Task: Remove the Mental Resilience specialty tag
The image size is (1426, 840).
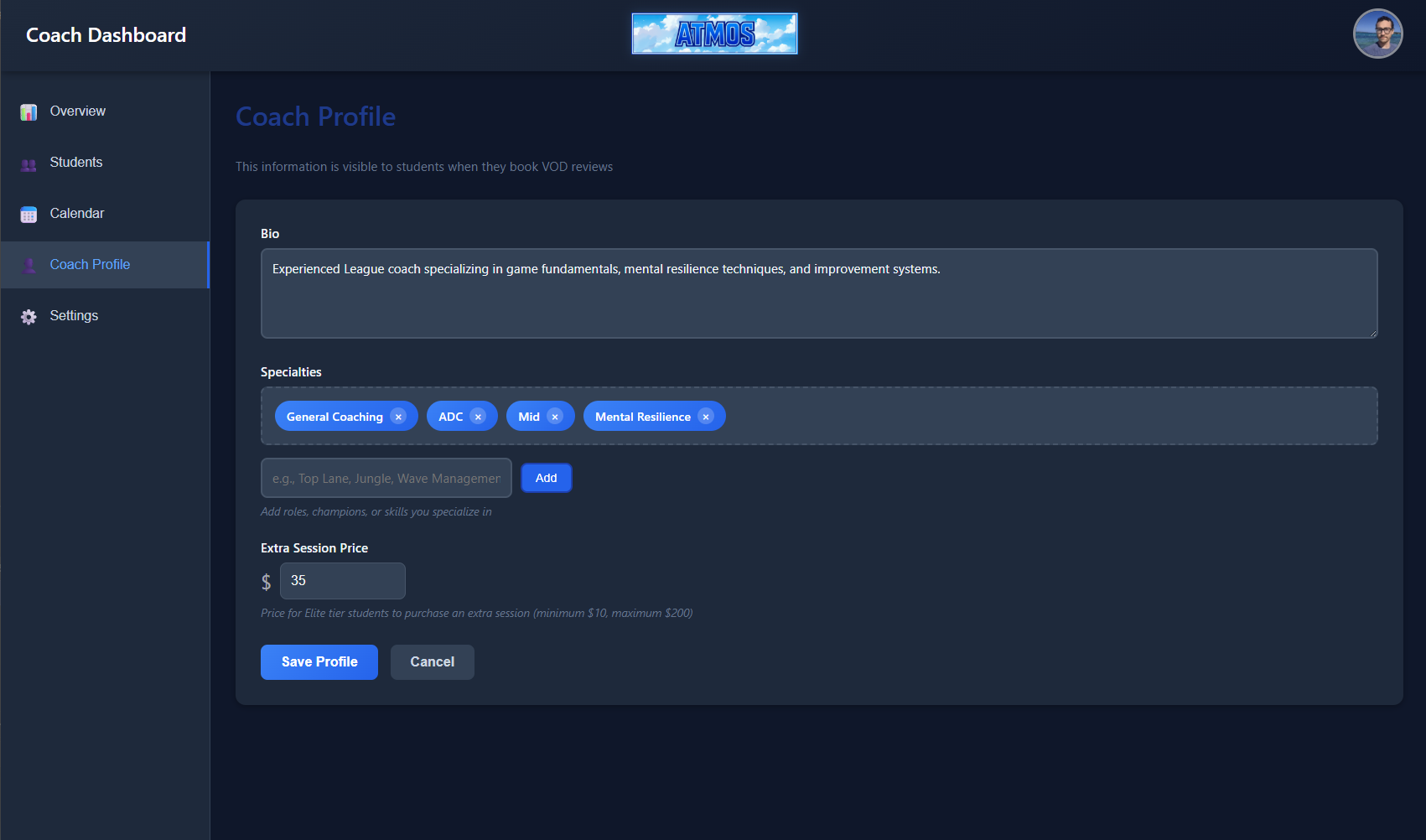Action: 706,417
